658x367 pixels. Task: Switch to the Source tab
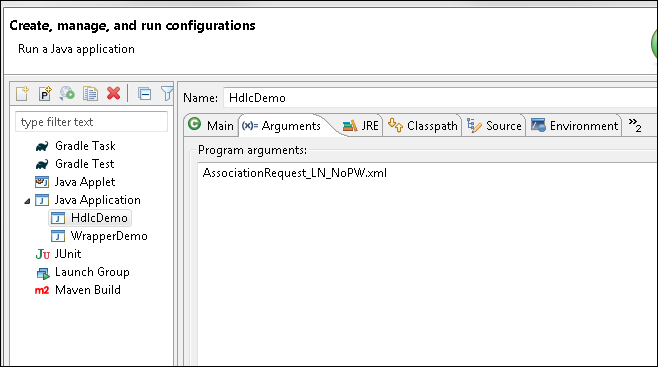click(494, 126)
